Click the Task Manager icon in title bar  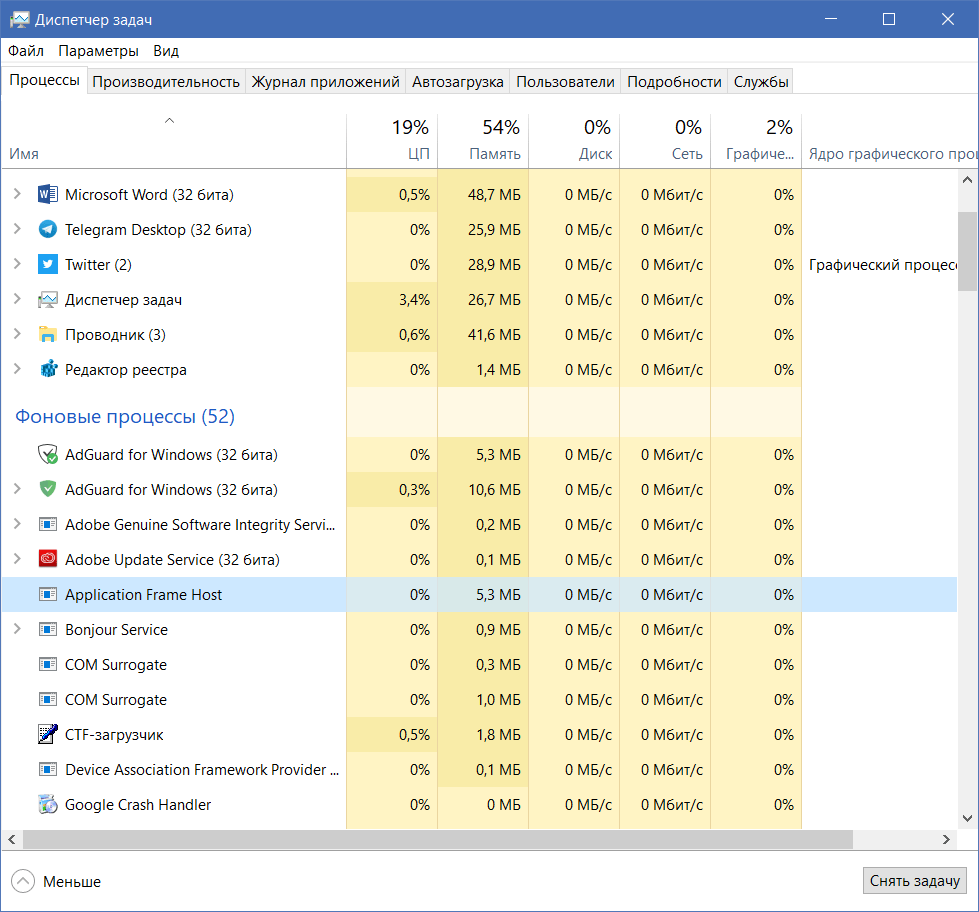(20, 18)
